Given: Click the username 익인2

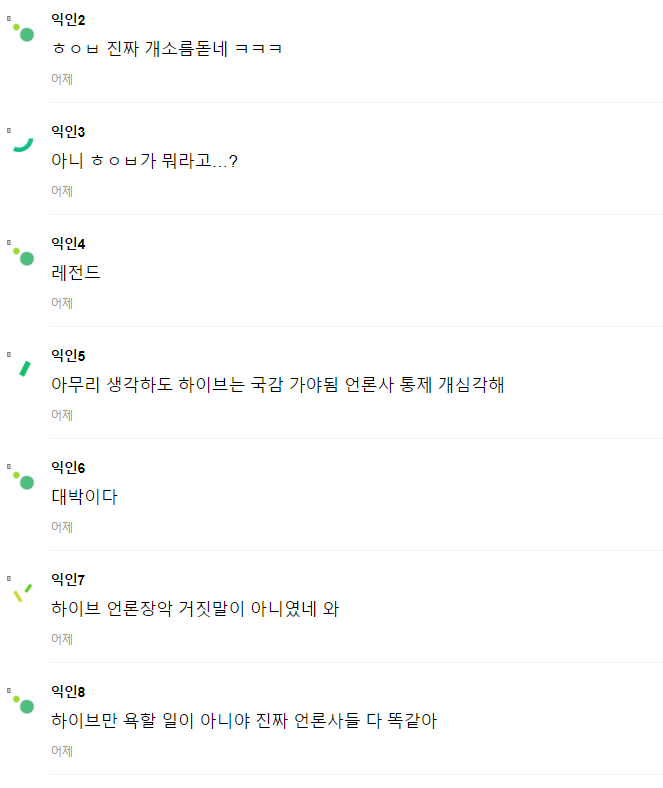Looking at the screenshot, I should pos(68,20).
